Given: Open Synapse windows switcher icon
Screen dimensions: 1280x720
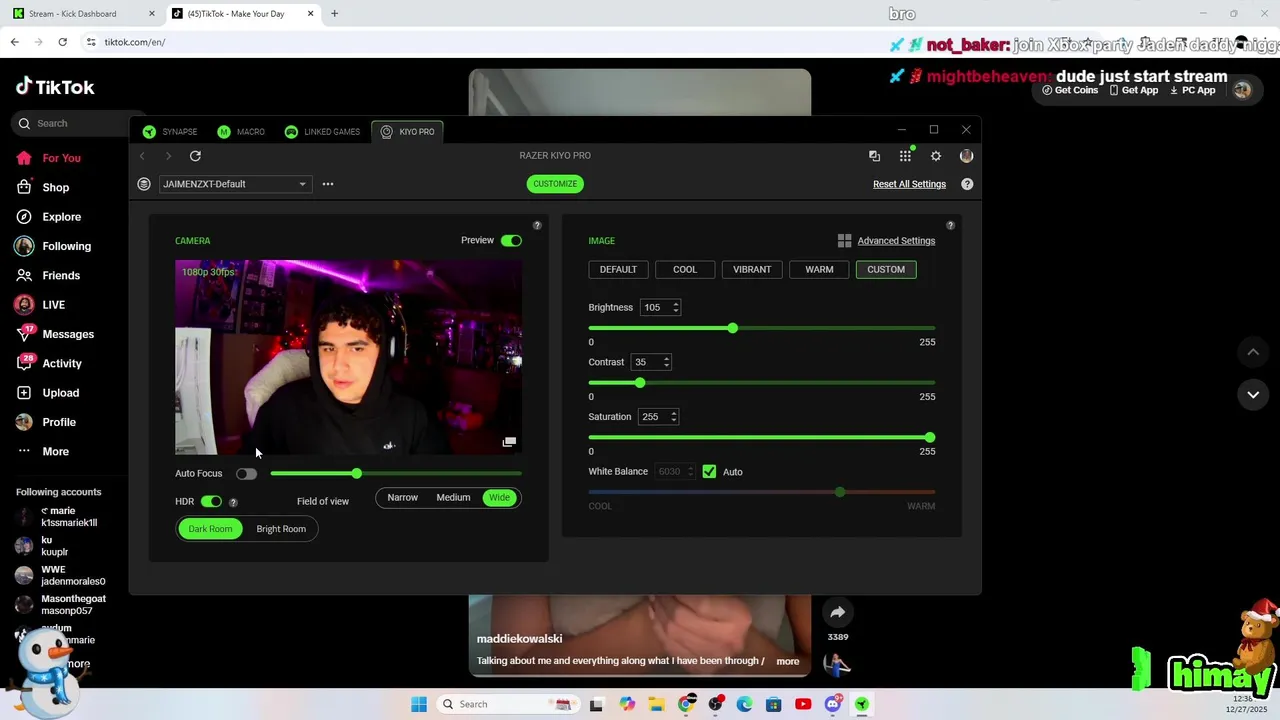Looking at the screenshot, I should [x=874, y=156].
